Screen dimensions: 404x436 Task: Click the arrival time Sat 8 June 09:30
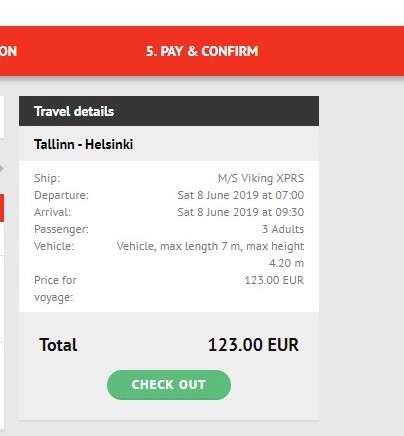[x=241, y=212]
